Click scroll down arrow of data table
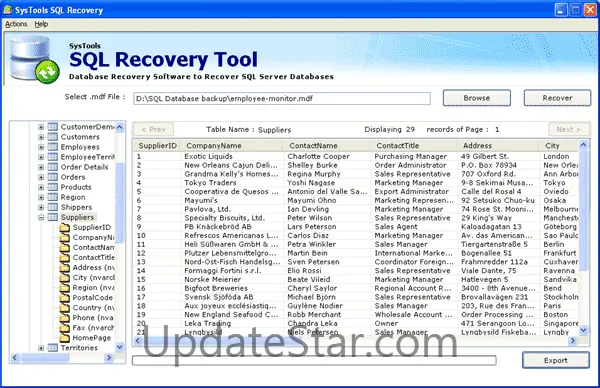This screenshot has height=388, width=600. [x=583, y=330]
